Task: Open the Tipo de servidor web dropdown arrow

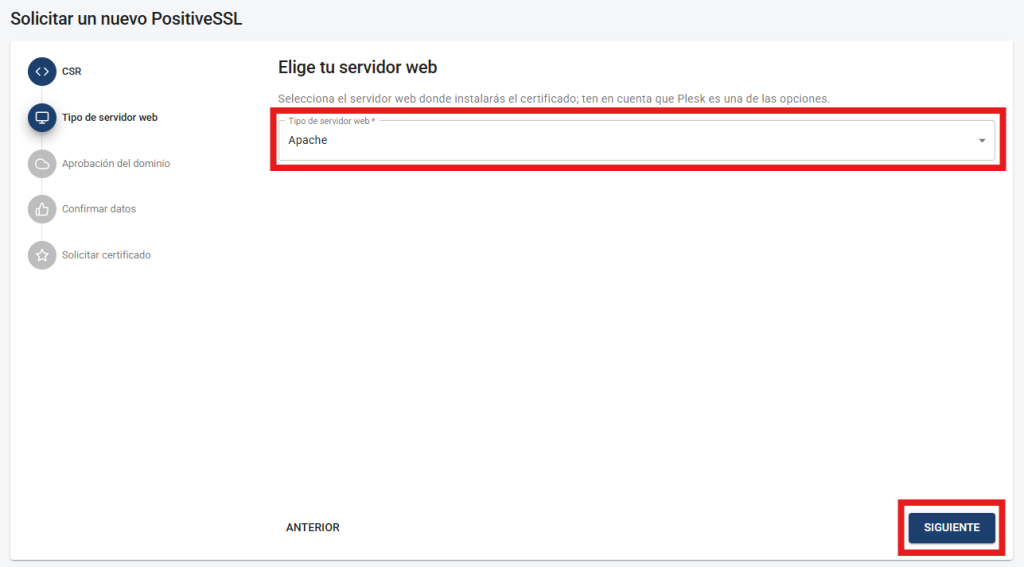Action: pyautogui.click(x=982, y=140)
